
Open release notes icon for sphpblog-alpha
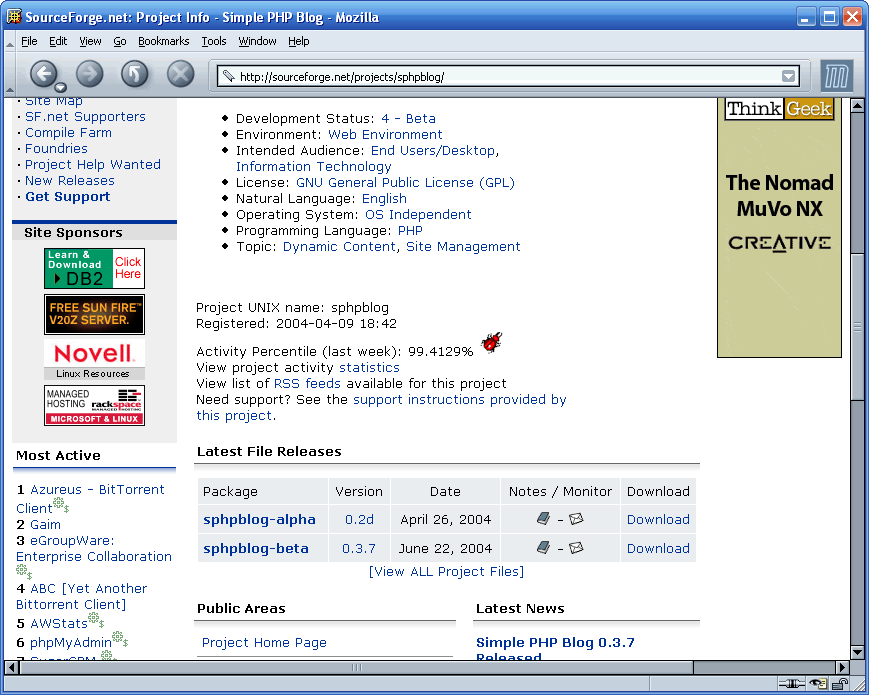click(543, 519)
